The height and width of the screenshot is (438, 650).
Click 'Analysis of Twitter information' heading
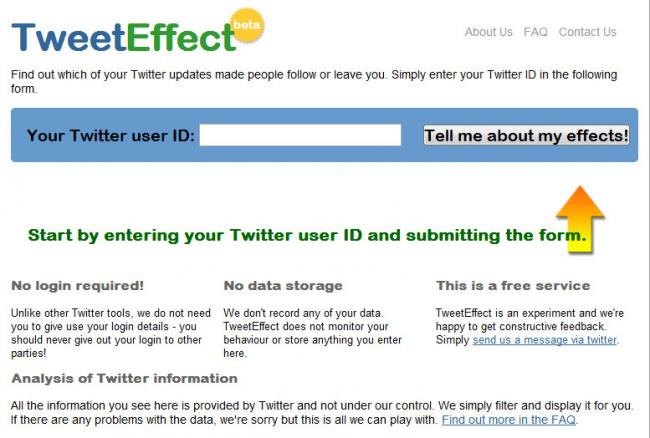(x=124, y=379)
